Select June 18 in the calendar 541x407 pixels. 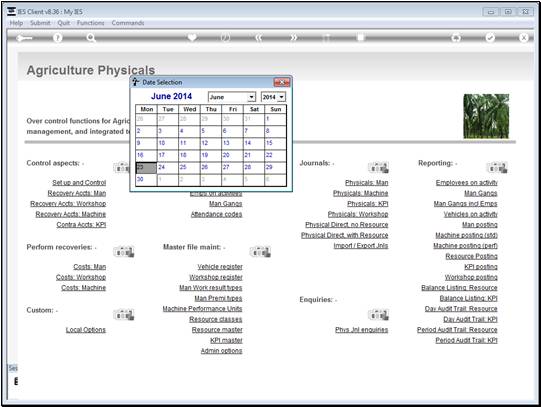point(189,156)
